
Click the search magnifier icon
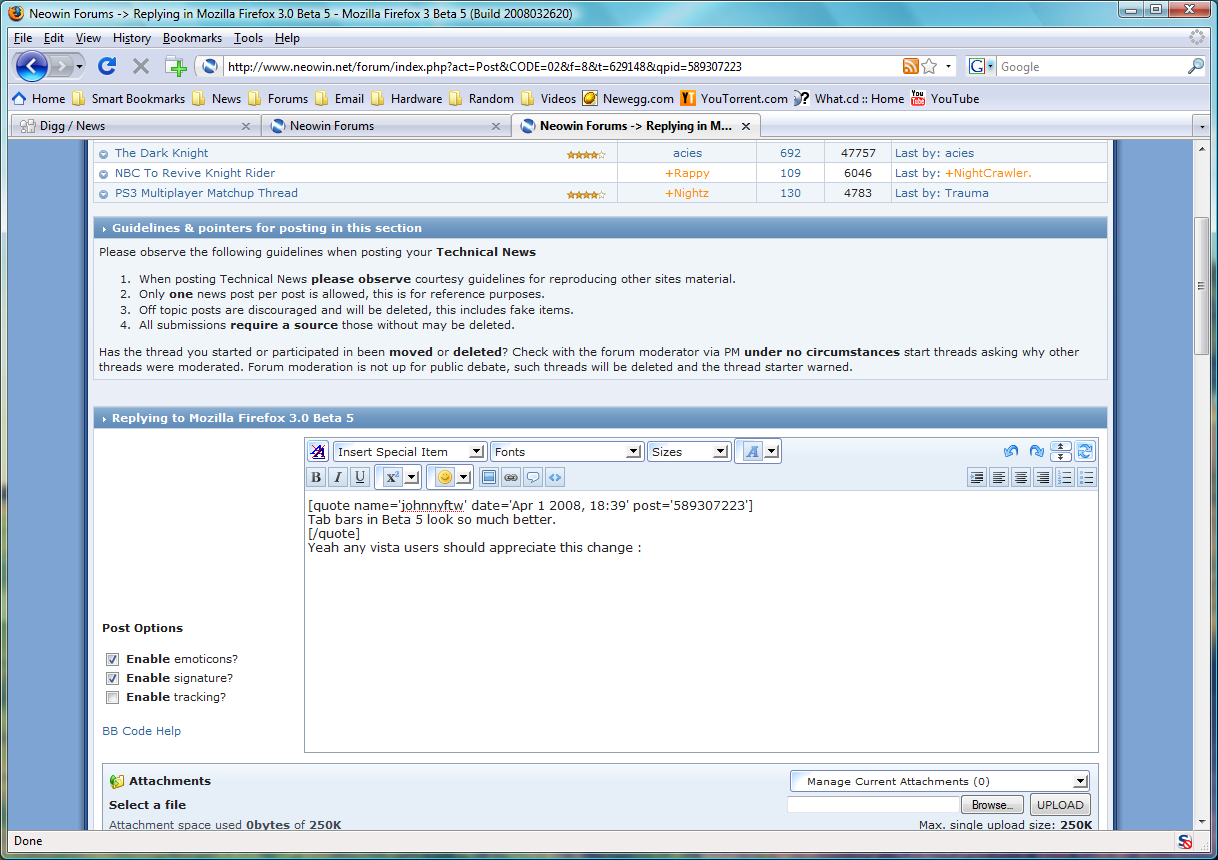pyautogui.click(x=1195, y=67)
